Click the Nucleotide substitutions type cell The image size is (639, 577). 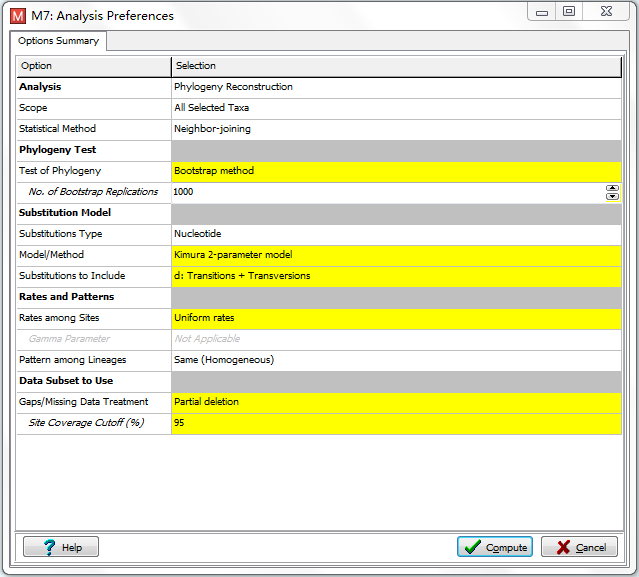396,234
